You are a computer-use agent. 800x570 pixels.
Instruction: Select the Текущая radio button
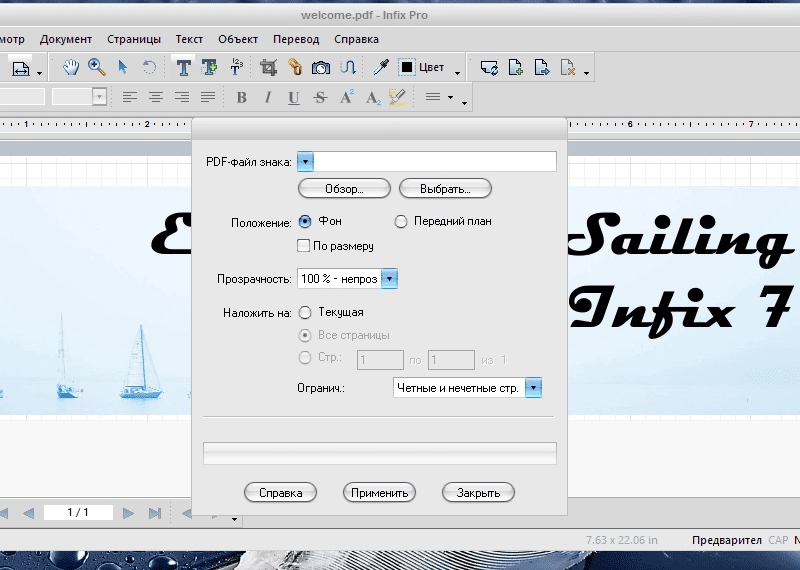click(x=305, y=312)
